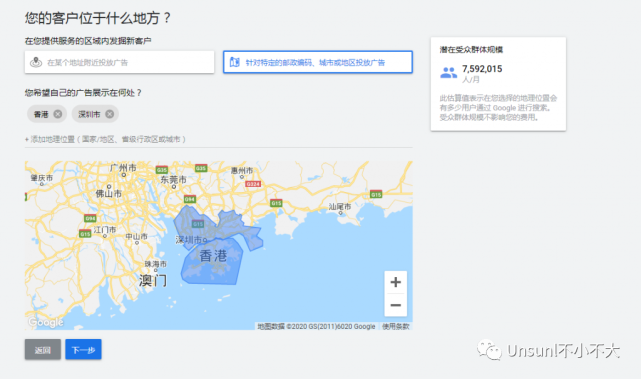This screenshot has width=641, height=379.
Task: Click the G324 road marker on map
Action: (x=253, y=184)
